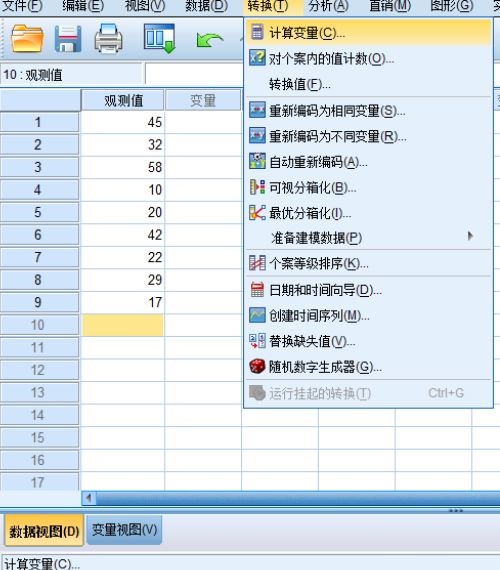This screenshot has height=570, width=500.
Task: Select 重新编码为不同变量(R)... entry
Action: [x=369, y=136]
